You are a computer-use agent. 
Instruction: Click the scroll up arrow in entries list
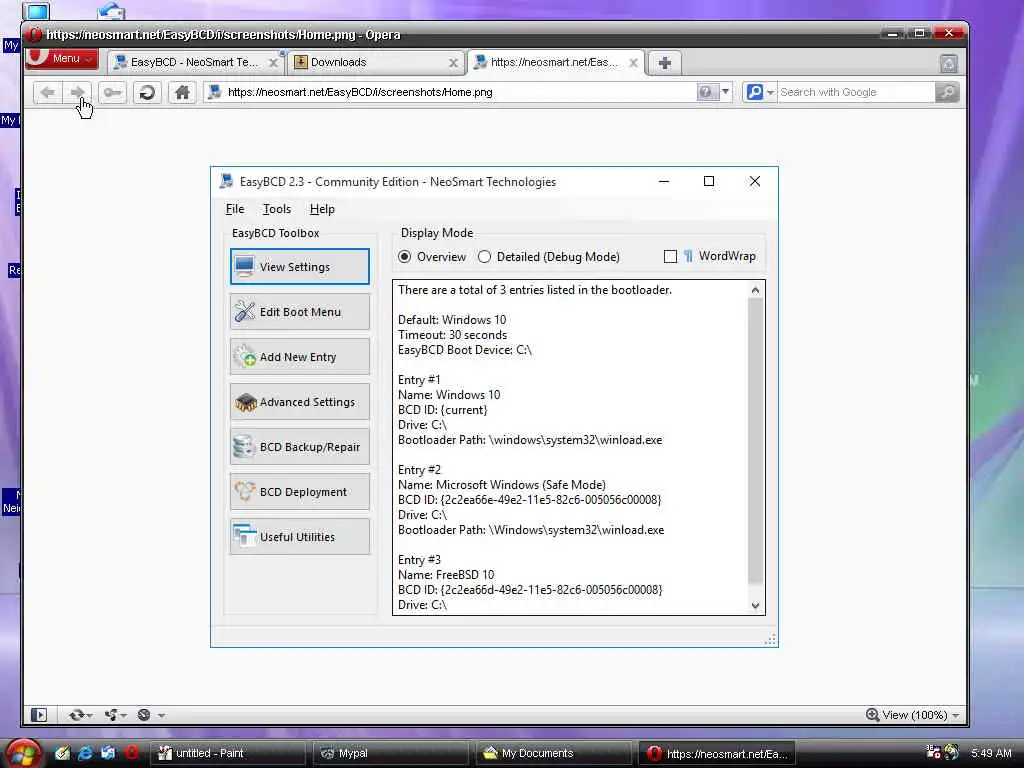pyautogui.click(x=756, y=290)
